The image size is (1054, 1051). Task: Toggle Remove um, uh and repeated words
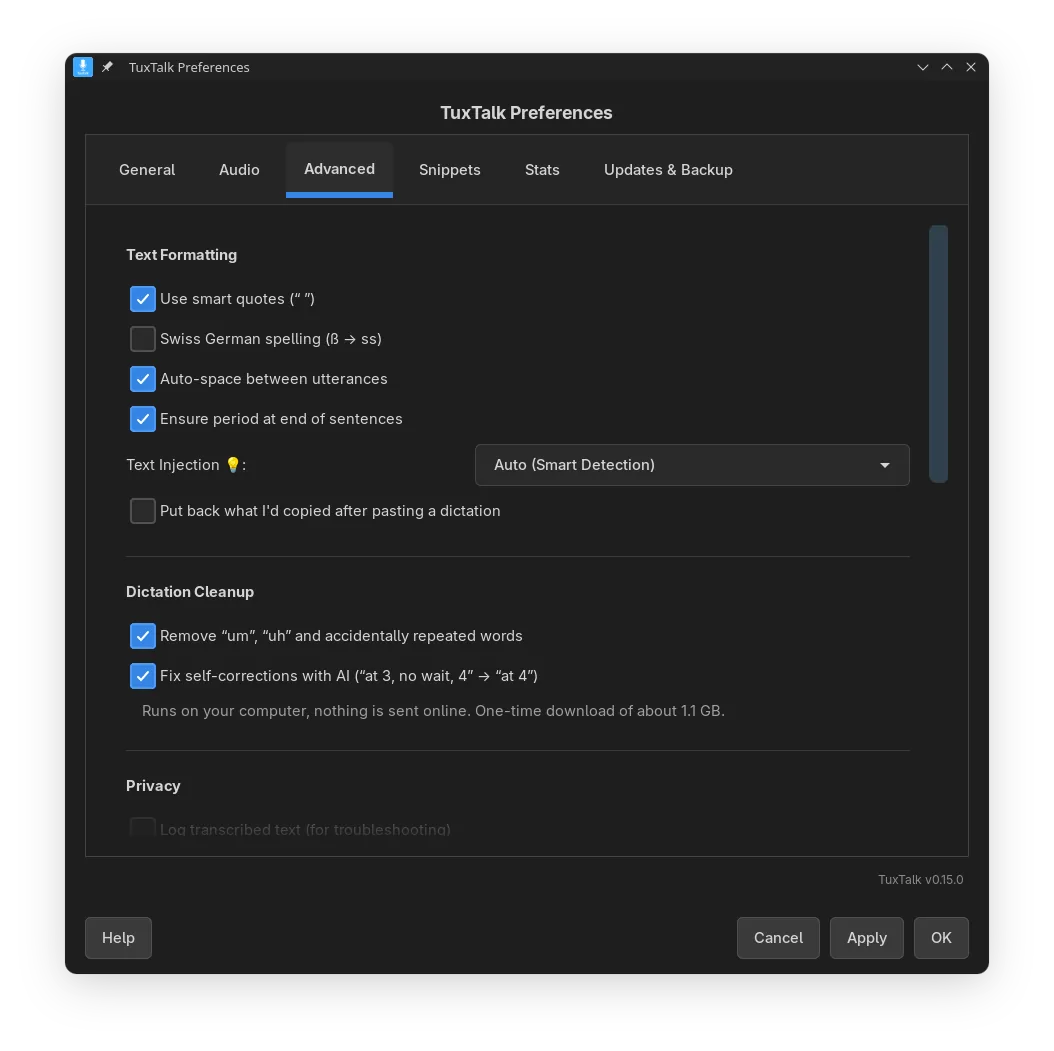click(x=143, y=636)
